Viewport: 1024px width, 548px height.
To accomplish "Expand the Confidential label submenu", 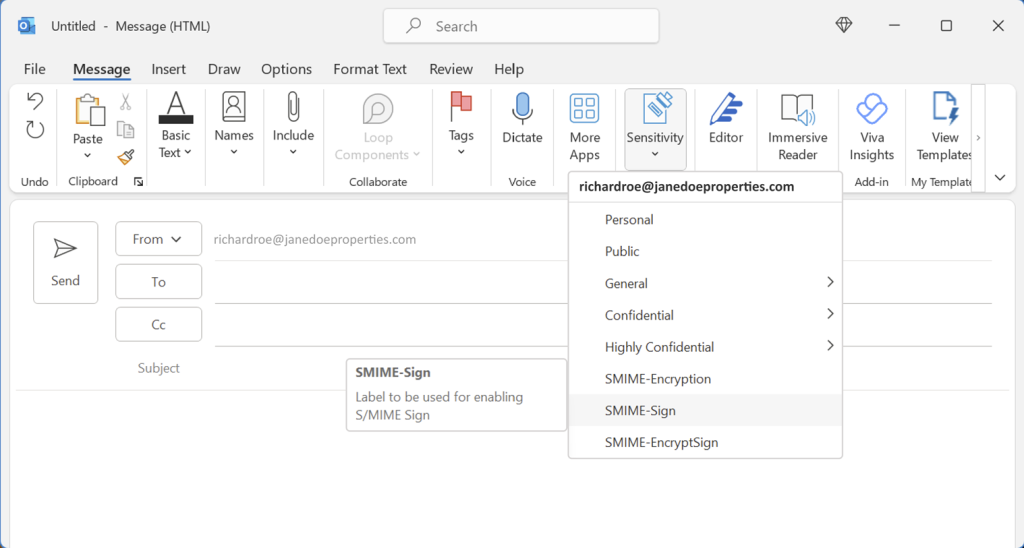I will (x=830, y=314).
